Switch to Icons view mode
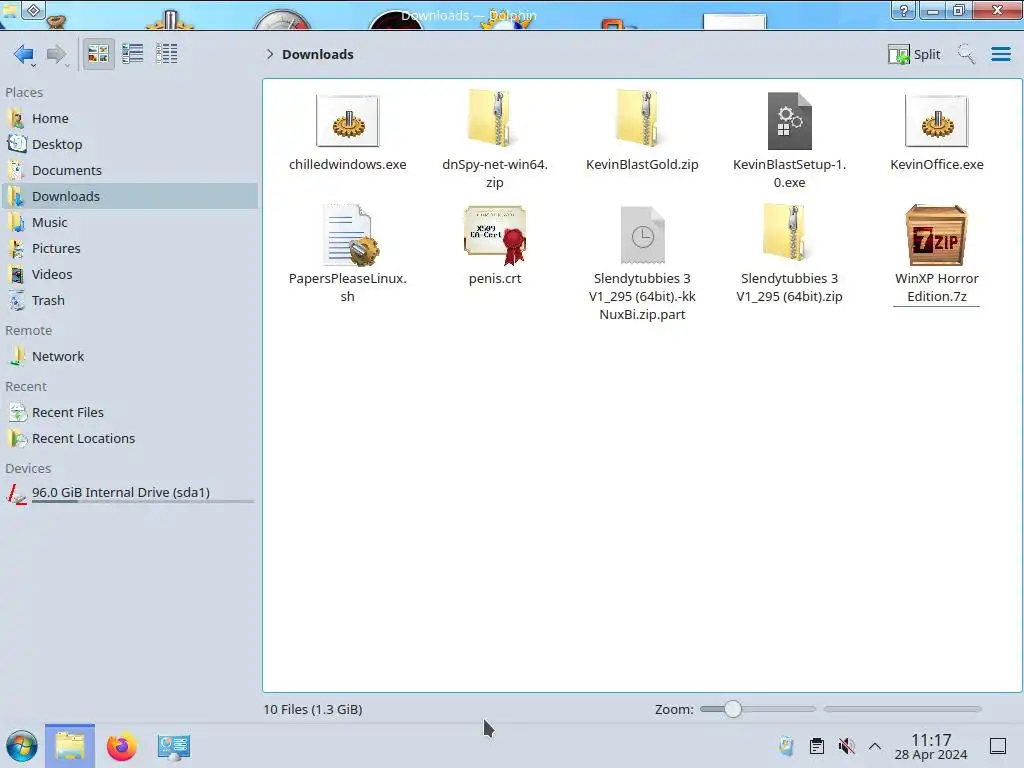The height and width of the screenshot is (768, 1024). point(98,54)
